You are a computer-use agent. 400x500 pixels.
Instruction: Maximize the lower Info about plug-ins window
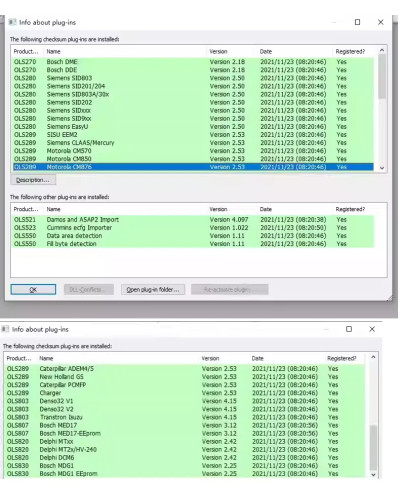point(349,329)
